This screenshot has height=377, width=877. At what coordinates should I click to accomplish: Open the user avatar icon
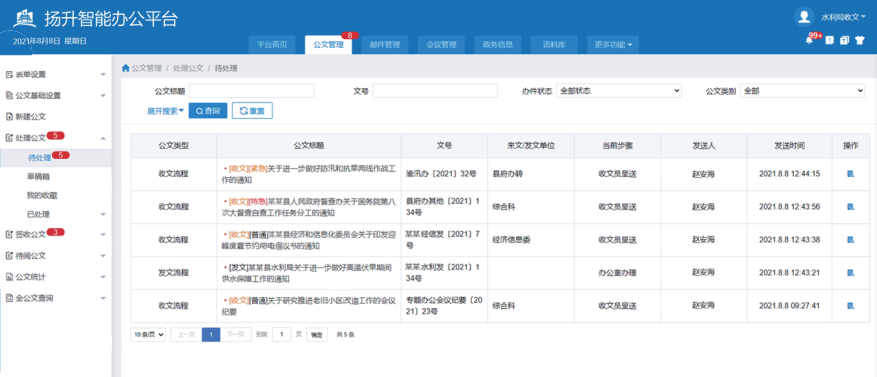pyautogui.click(x=804, y=17)
